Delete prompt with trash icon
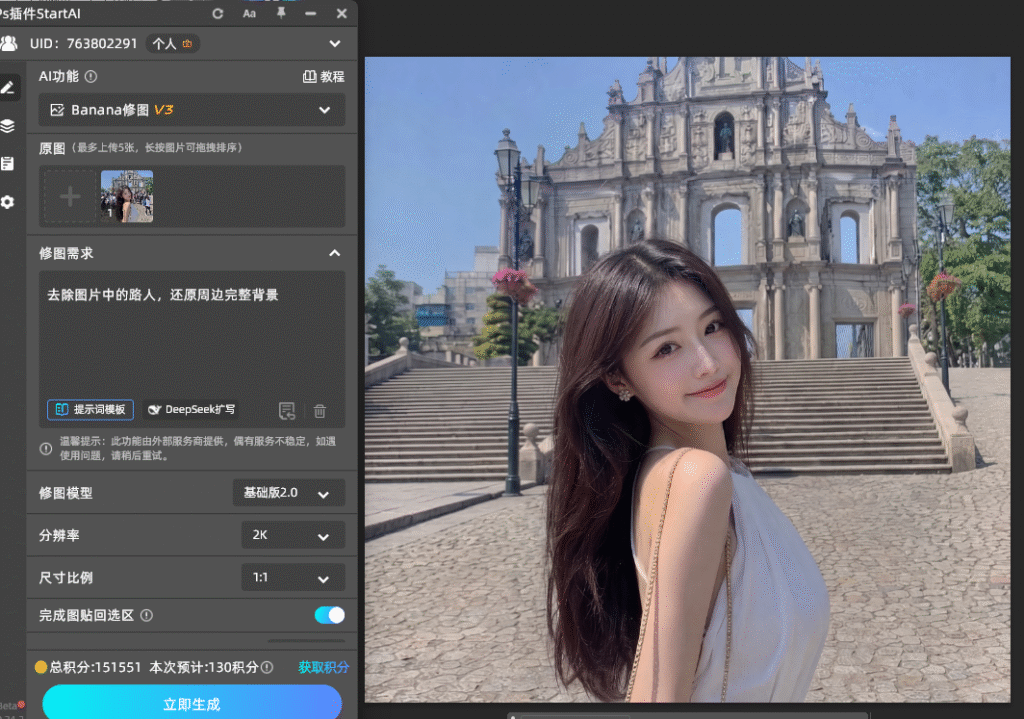This screenshot has width=1024, height=719. [320, 411]
